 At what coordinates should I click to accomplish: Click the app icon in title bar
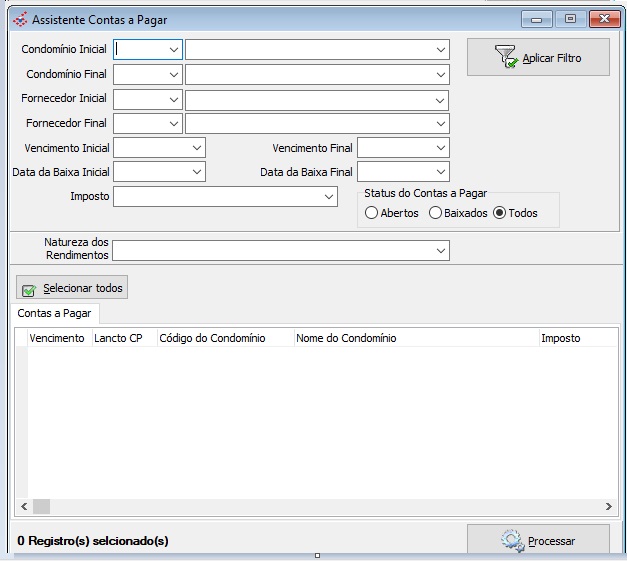coord(19,20)
